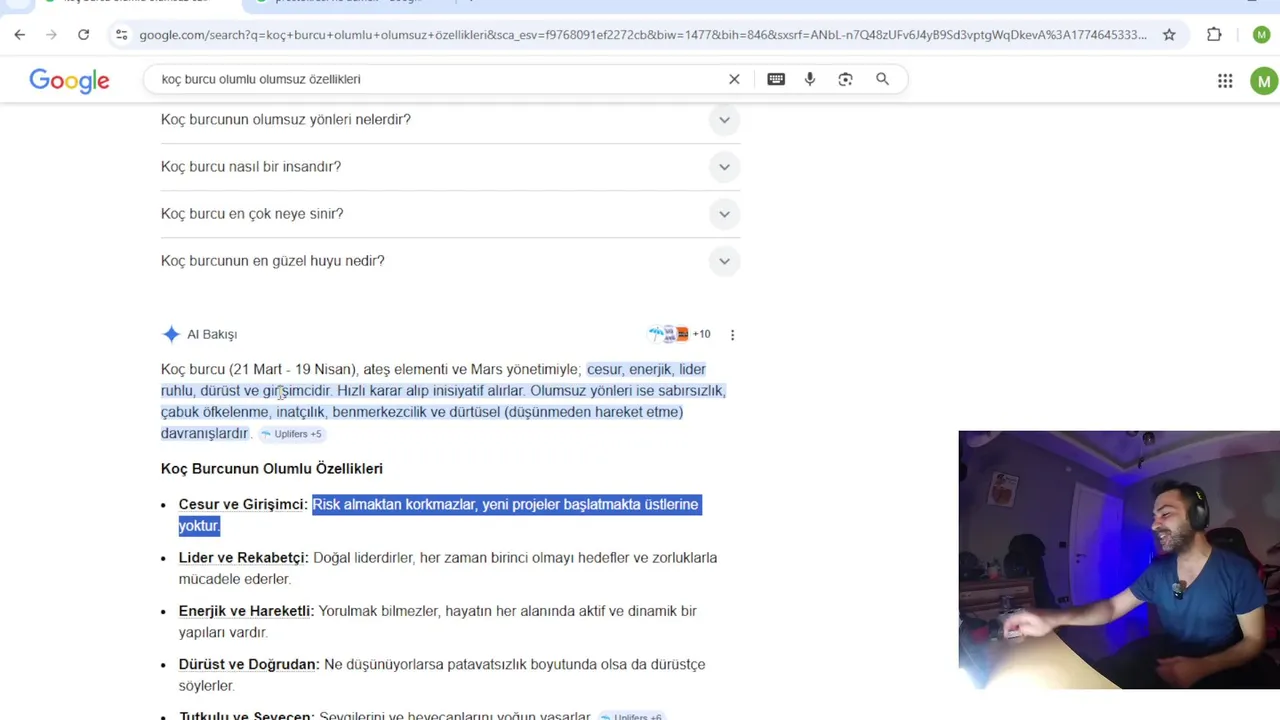Viewport: 1280px width, 720px height.
Task: Open site info icon in address bar
Action: (x=121, y=35)
